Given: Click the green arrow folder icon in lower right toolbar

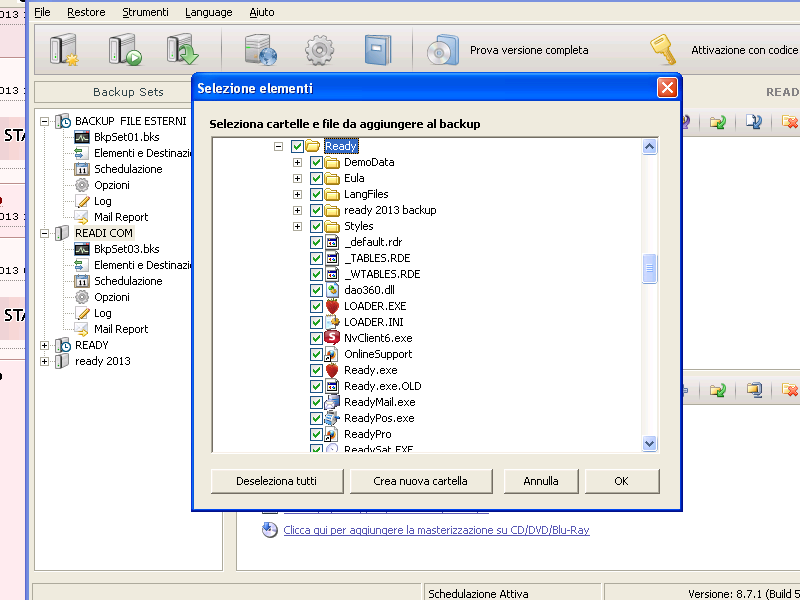Looking at the screenshot, I should 718,390.
